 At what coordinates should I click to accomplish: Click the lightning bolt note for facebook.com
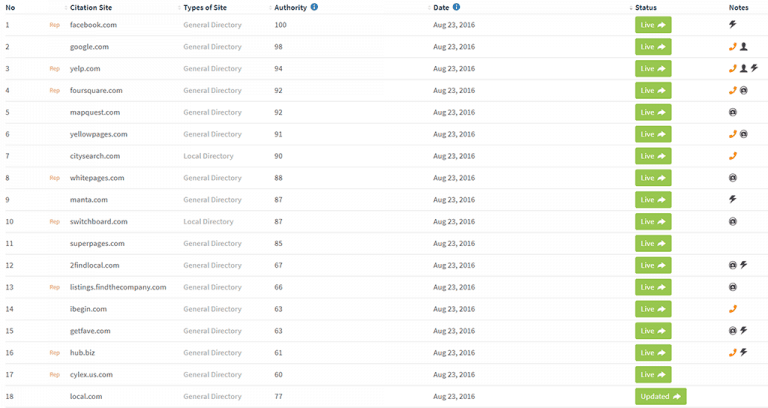click(733, 24)
